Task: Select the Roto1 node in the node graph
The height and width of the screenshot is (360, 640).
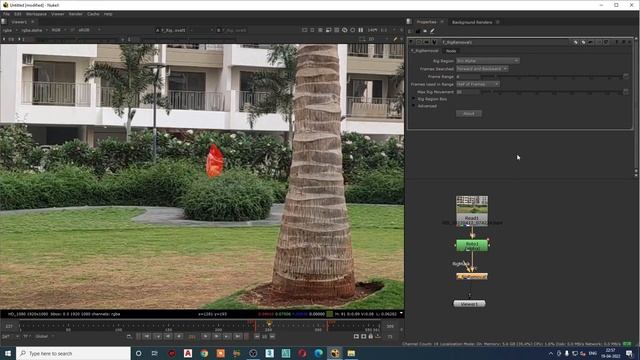Action: (472, 245)
